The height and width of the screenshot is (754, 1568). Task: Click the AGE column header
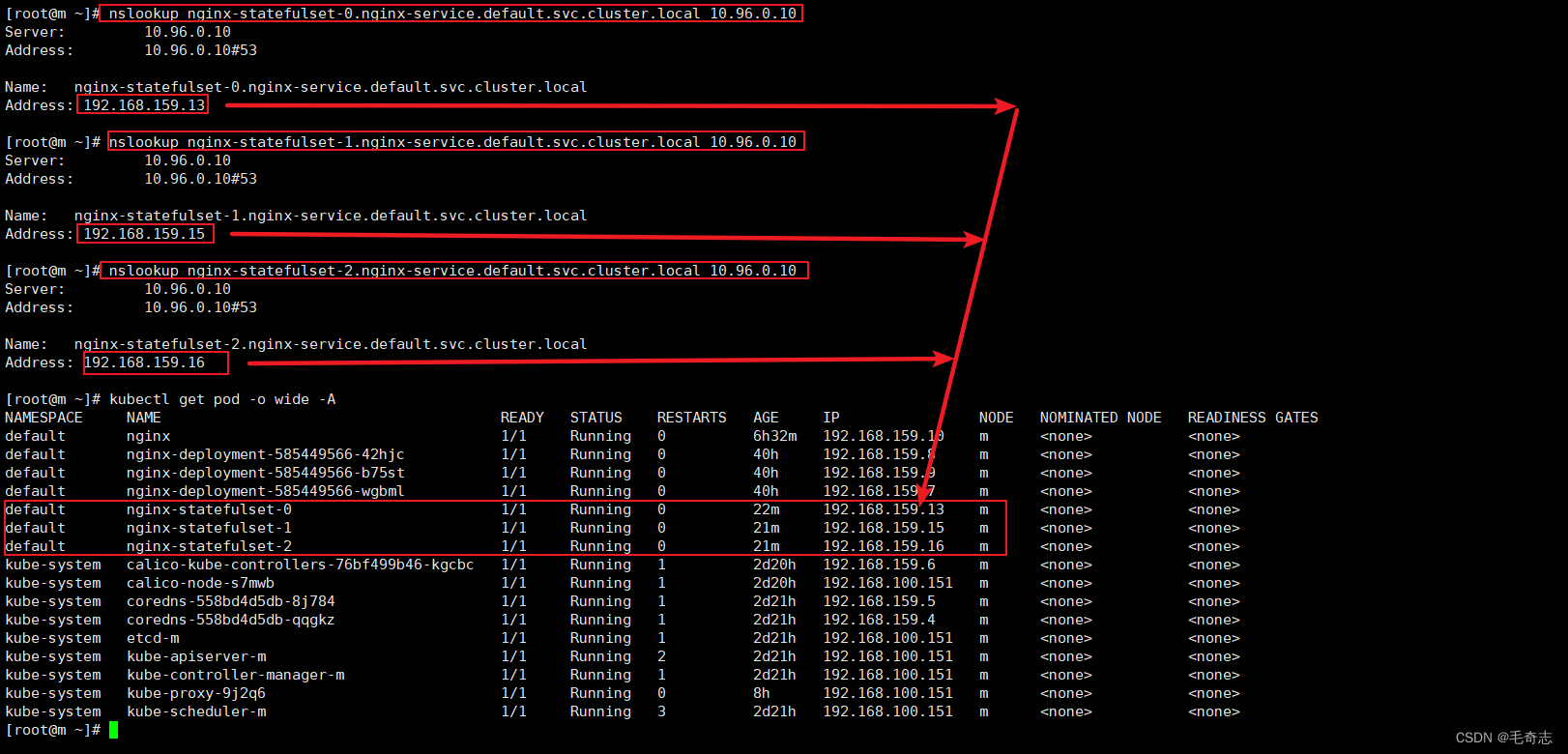pyautogui.click(x=766, y=418)
